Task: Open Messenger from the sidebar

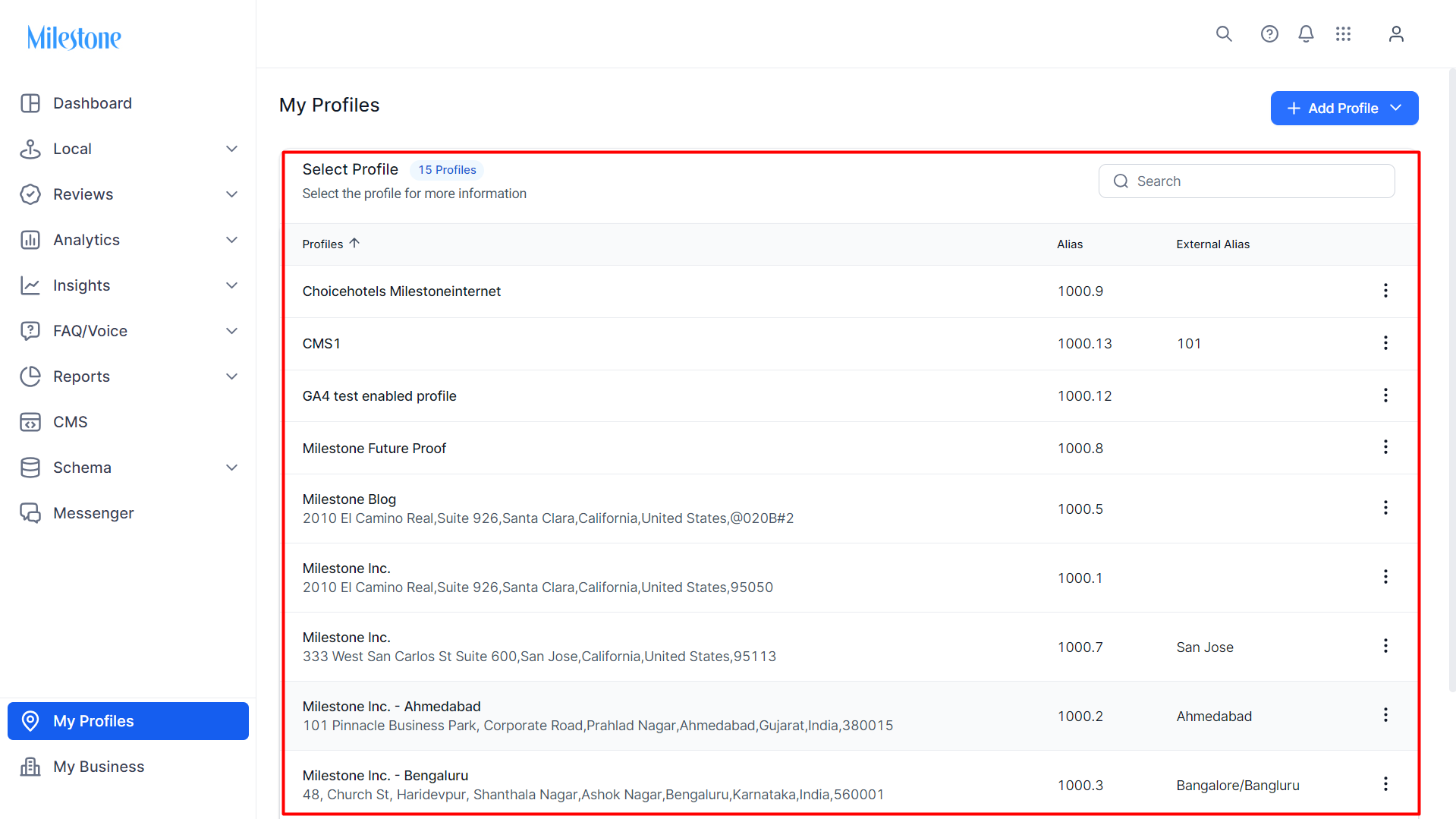Action: point(128,513)
